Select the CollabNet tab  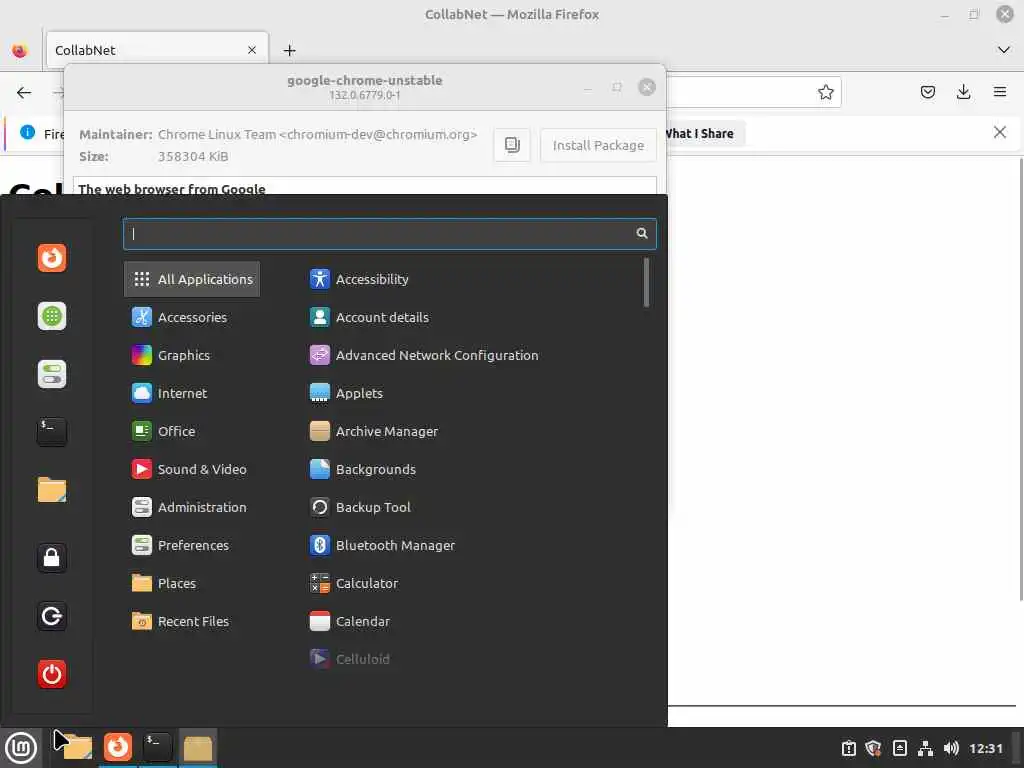tap(157, 50)
